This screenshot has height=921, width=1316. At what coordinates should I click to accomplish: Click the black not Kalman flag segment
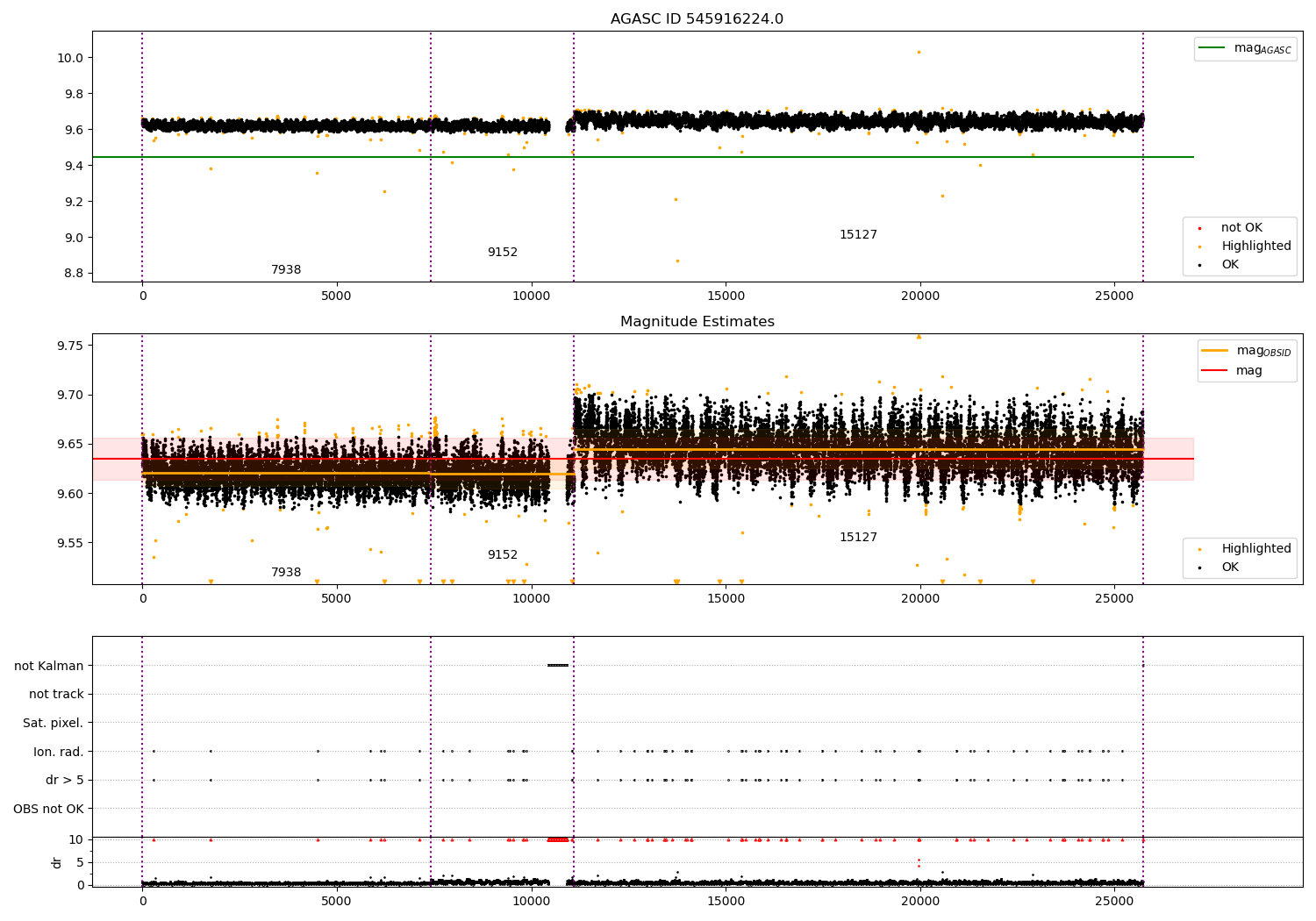[x=558, y=666]
